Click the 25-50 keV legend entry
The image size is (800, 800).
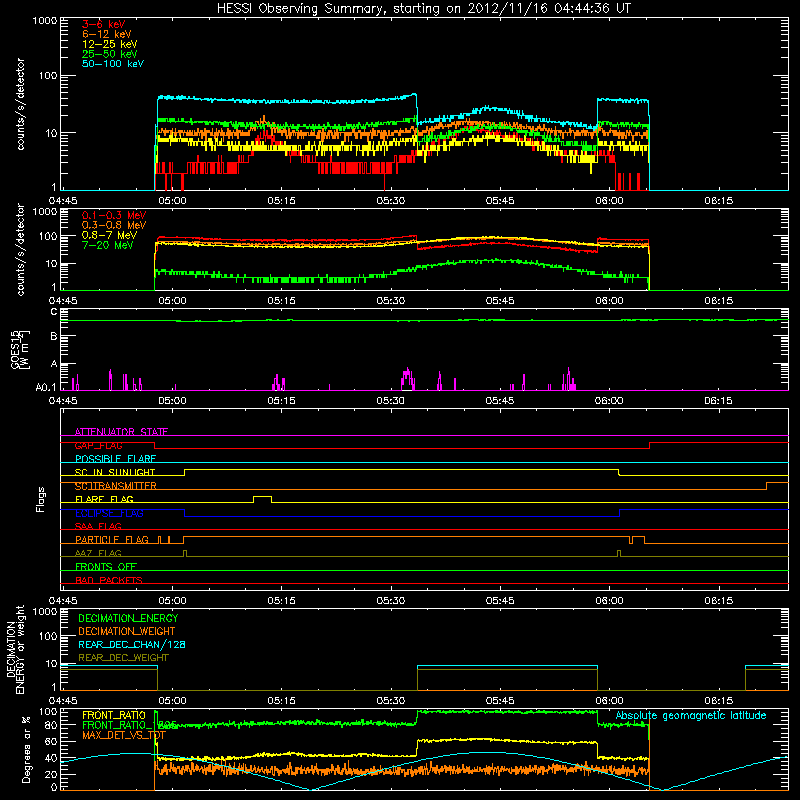(x=110, y=54)
